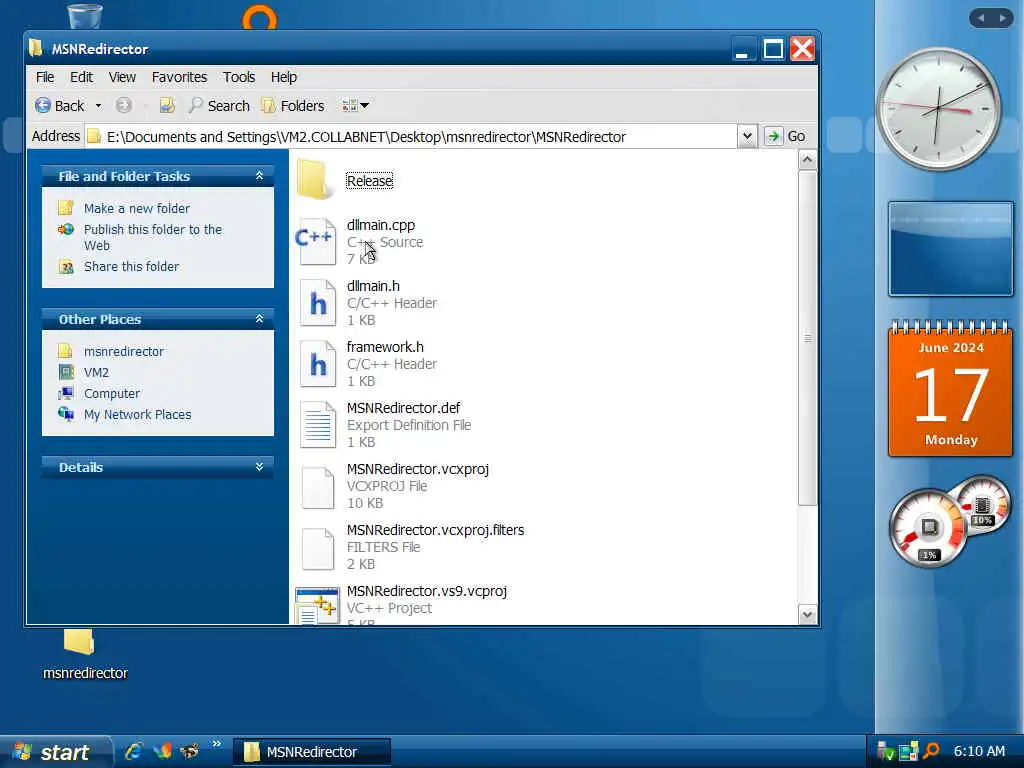Click the sidebar next gadgets arrow
This screenshot has height=768, width=1024.
1002,18
